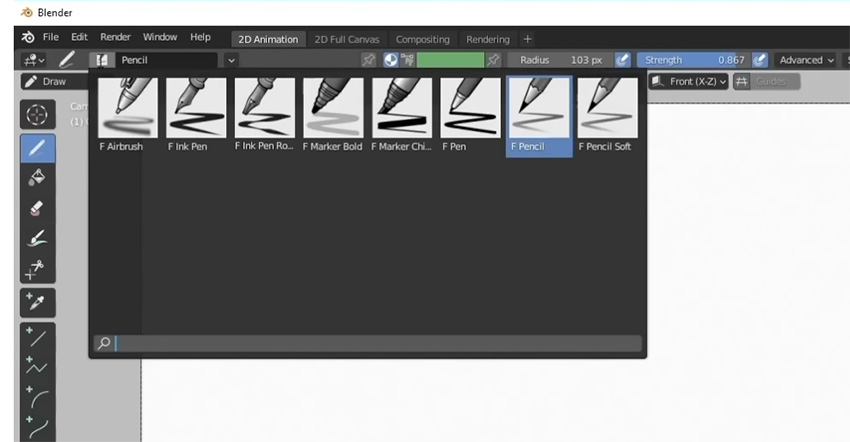850x442 pixels.
Task: Select the Cutter tool
Action: pos(37,268)
